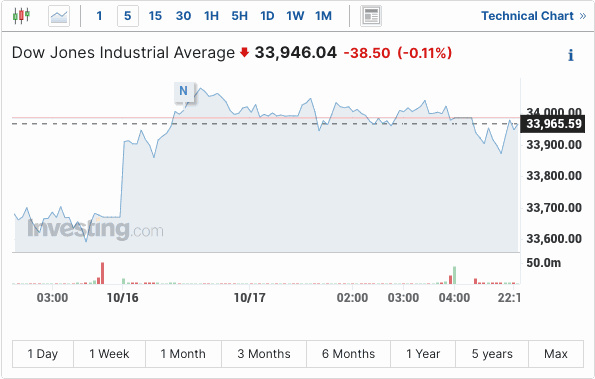Show the 6 Months range
The height and width of the screenshot is (379, 595).
tap(348, 354)
